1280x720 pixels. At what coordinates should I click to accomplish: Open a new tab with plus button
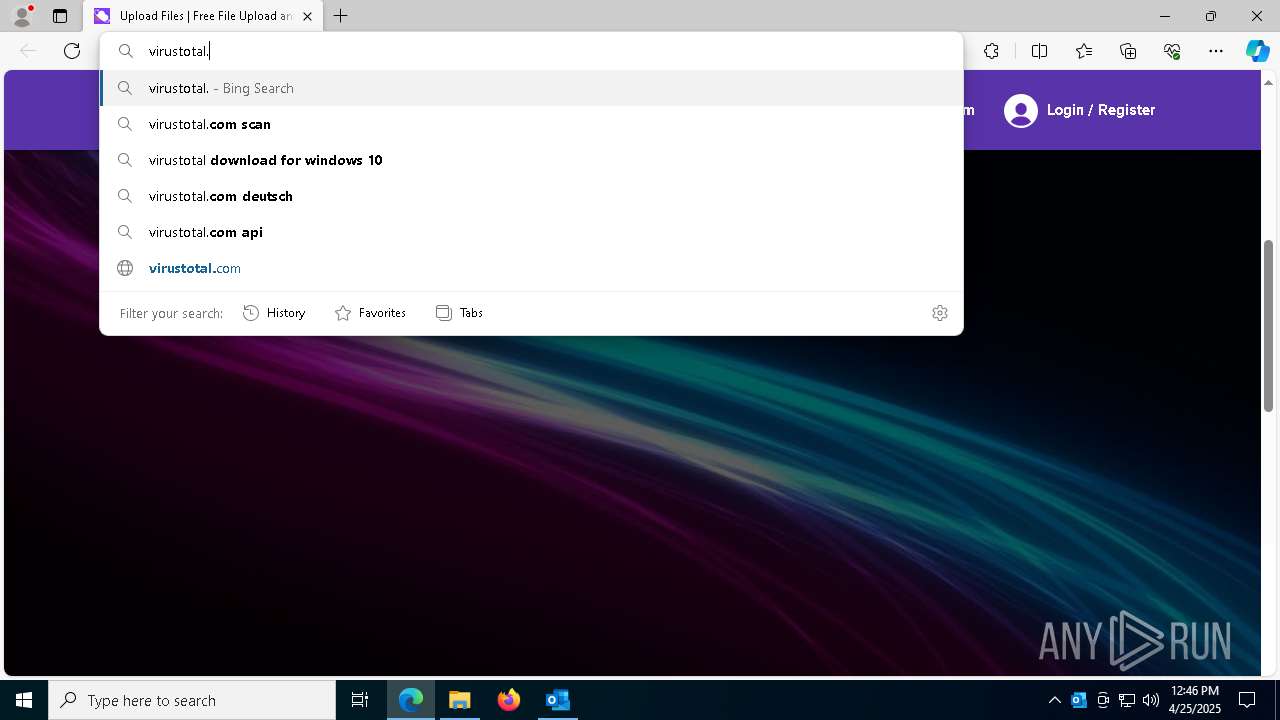(x=341, y=16)
